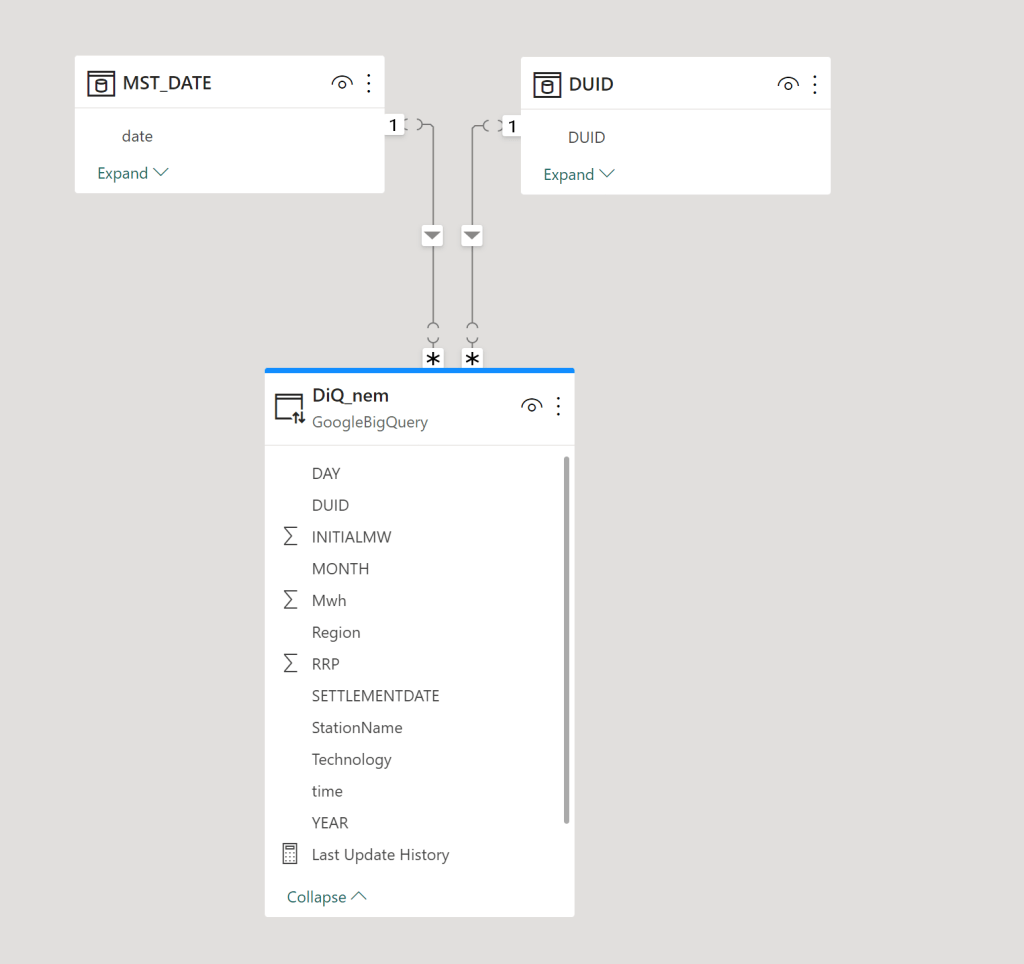Viewport: 1024px width, 964px height.
Task: Click the DUID table storage icon
Action: click(547, 85)
